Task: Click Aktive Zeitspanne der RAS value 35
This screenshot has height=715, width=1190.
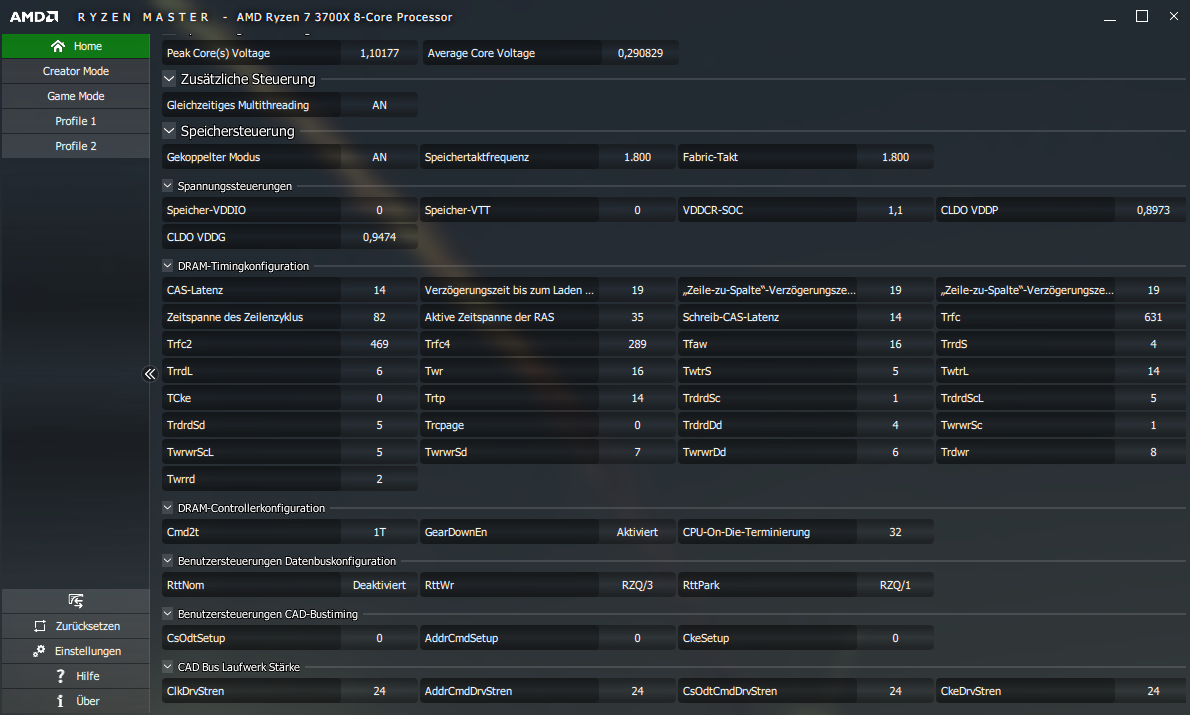Action: 638,317
